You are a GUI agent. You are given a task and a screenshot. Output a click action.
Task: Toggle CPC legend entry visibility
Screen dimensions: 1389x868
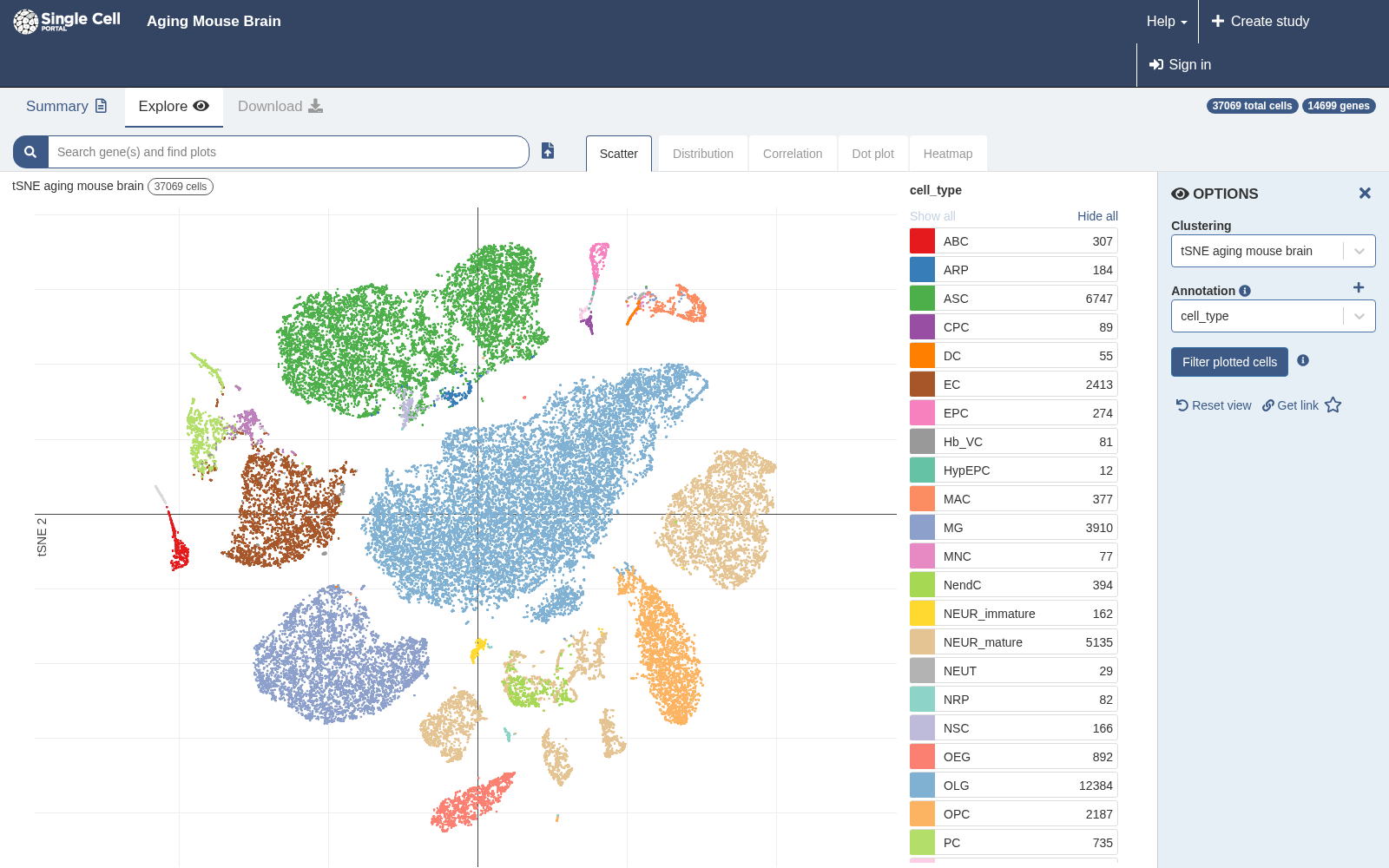pos(1014,327)
